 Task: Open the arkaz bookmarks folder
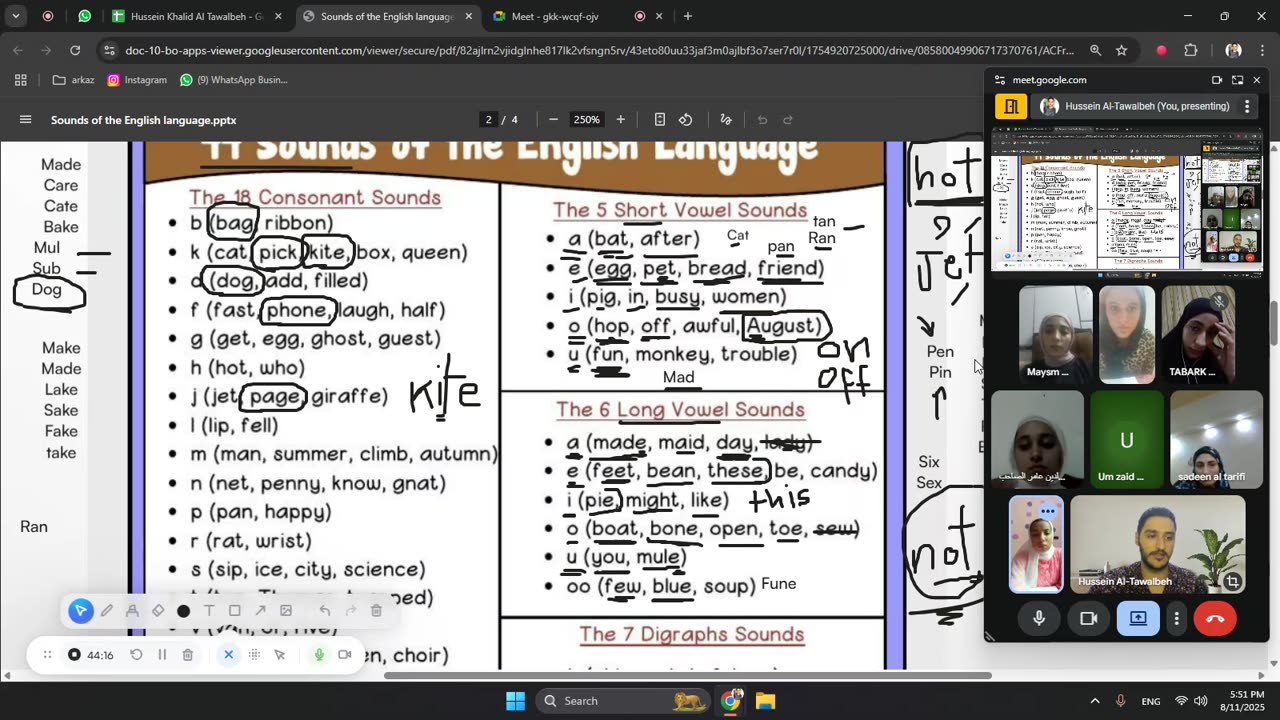tap(73, 80)
